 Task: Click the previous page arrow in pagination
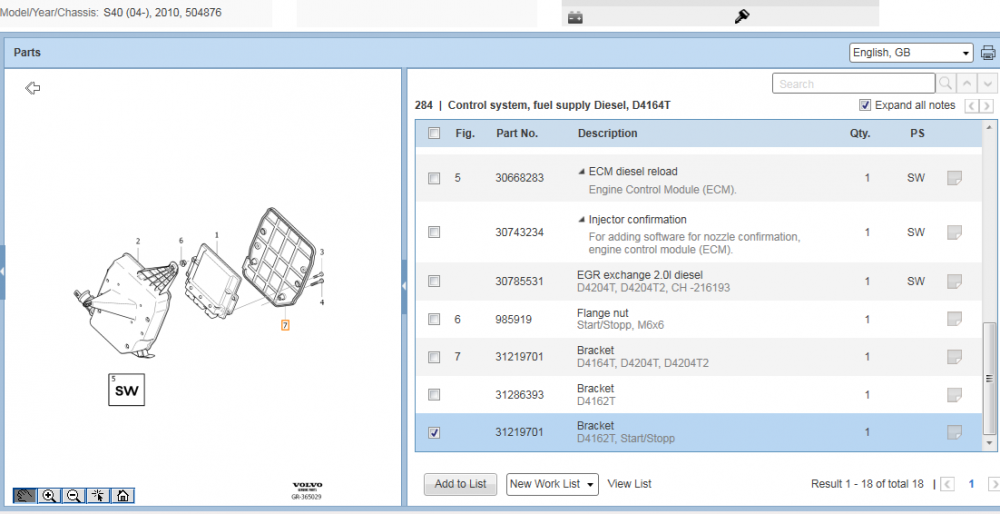click(x=948, y=484)
